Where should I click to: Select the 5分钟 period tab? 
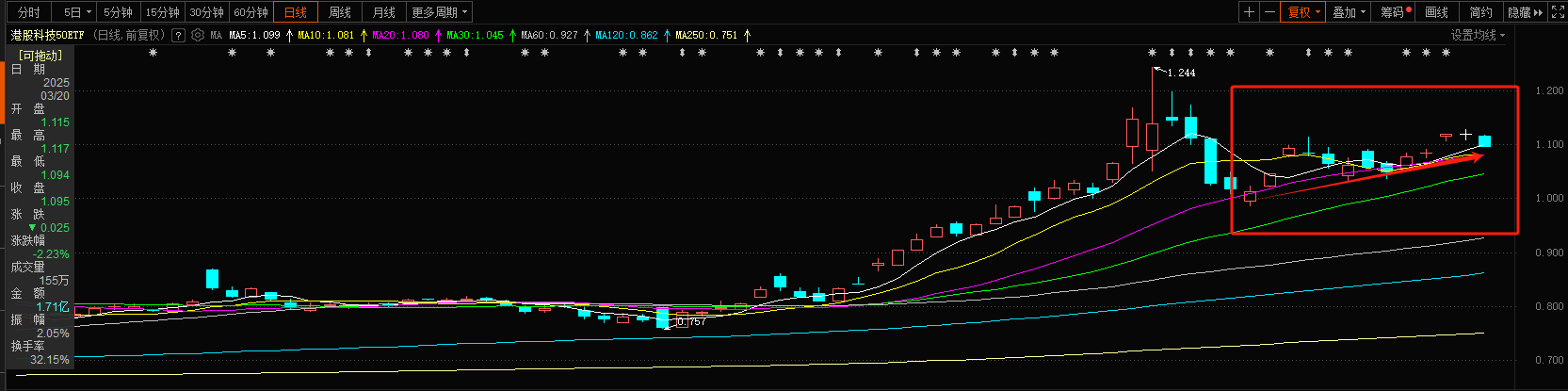tap(118, 12)
